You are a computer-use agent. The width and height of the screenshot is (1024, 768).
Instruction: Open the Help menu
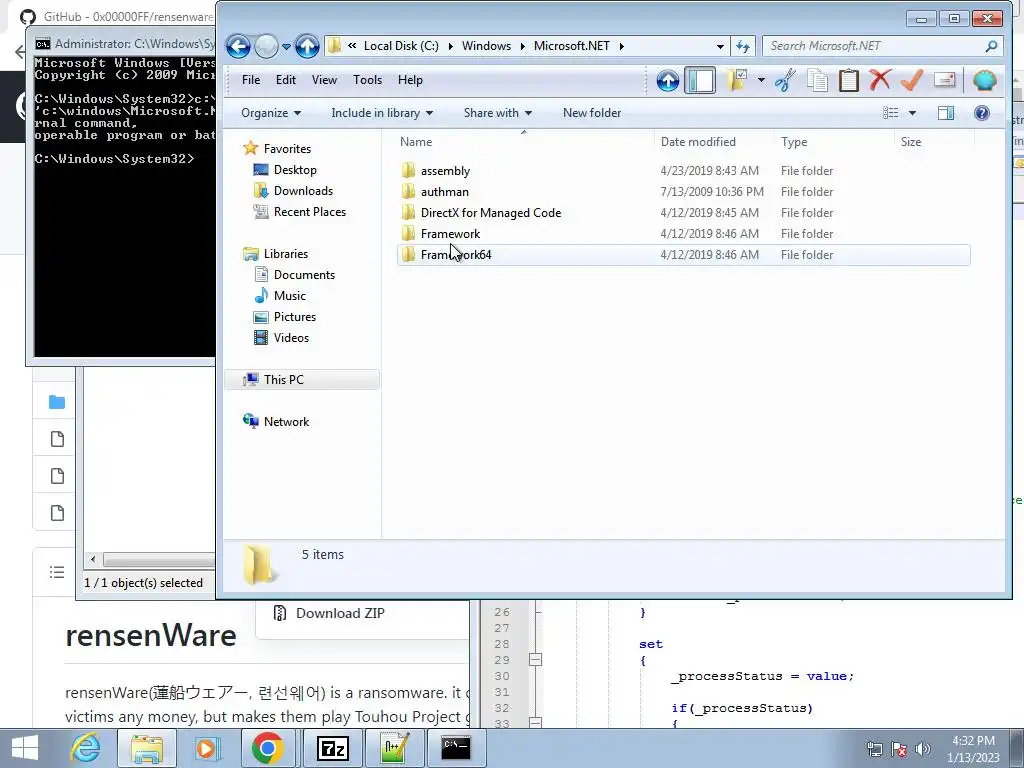[x=410, y=80]
